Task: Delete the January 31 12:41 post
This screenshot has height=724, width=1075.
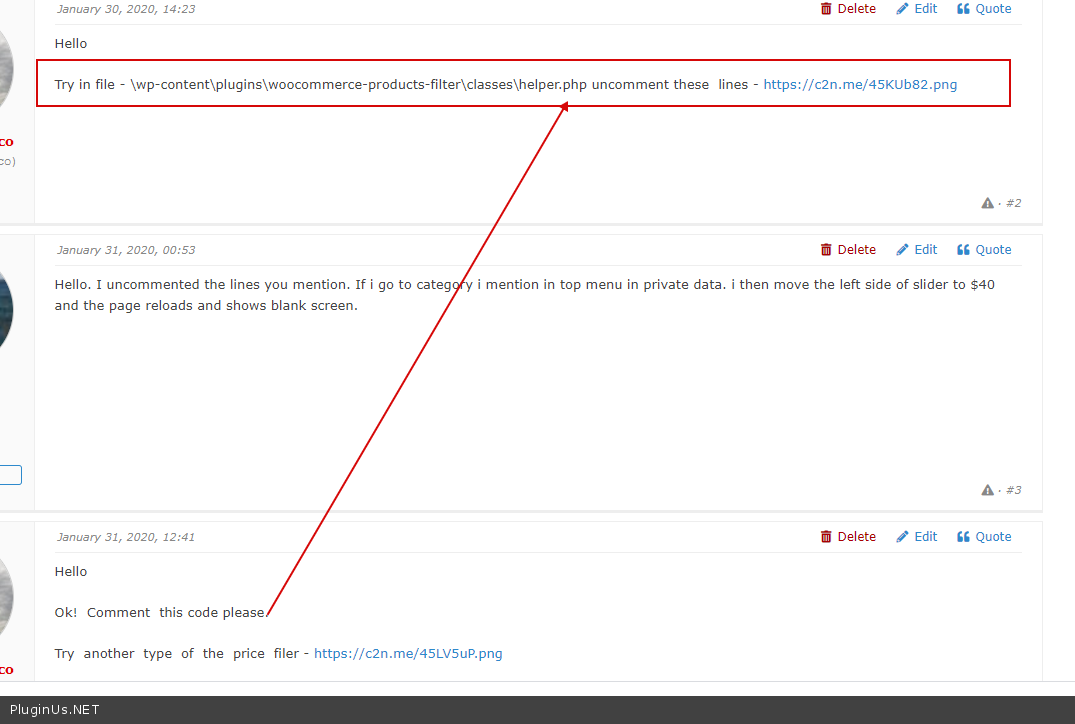Action: [x=848, y=537]
